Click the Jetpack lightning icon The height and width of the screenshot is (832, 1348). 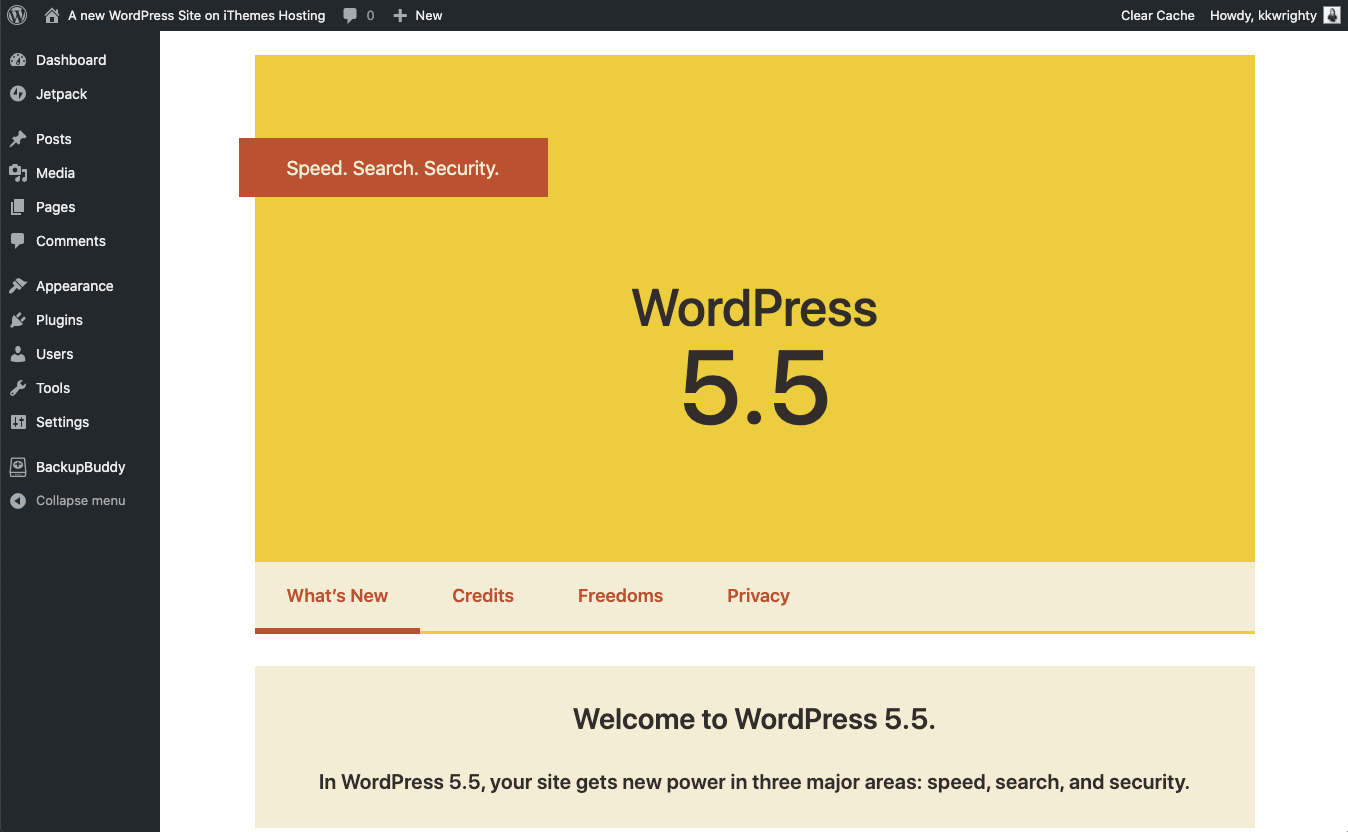click(x=18, y=94)
